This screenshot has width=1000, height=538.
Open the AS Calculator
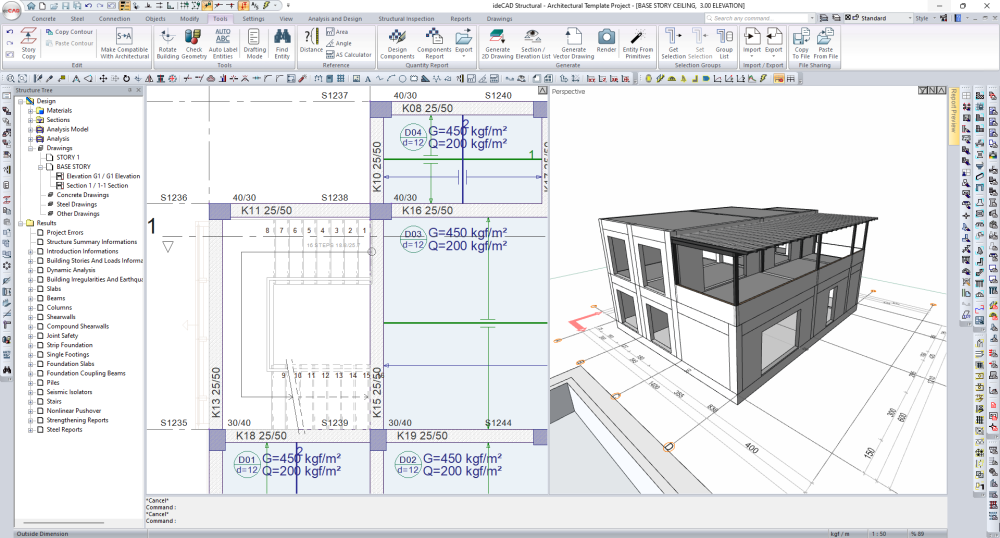350,55
